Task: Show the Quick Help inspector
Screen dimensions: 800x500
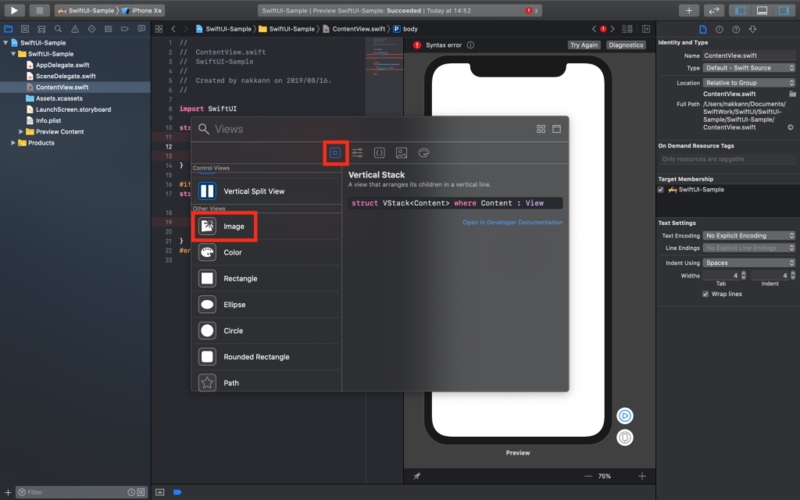Action: tap(736, 29)
